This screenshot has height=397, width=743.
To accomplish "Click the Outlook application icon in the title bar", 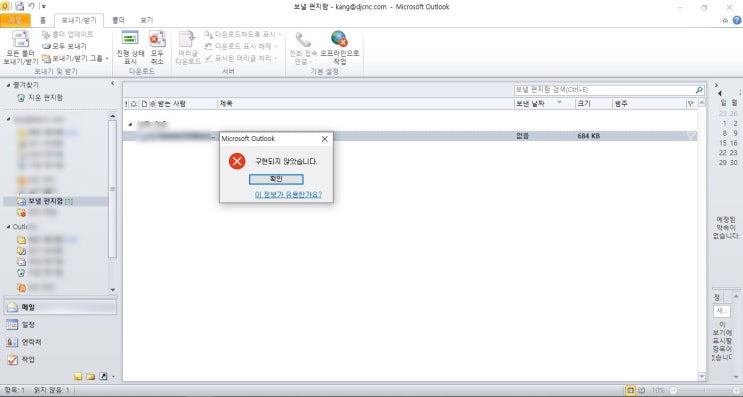I will 5,6.
